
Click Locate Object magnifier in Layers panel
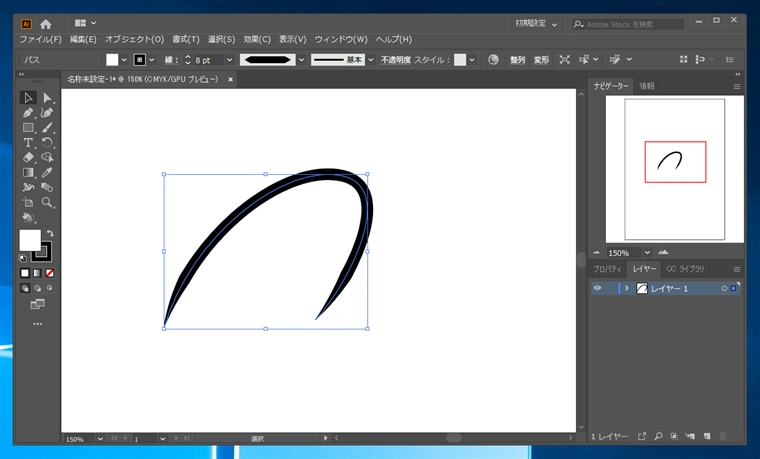click(x=658, y=437)
